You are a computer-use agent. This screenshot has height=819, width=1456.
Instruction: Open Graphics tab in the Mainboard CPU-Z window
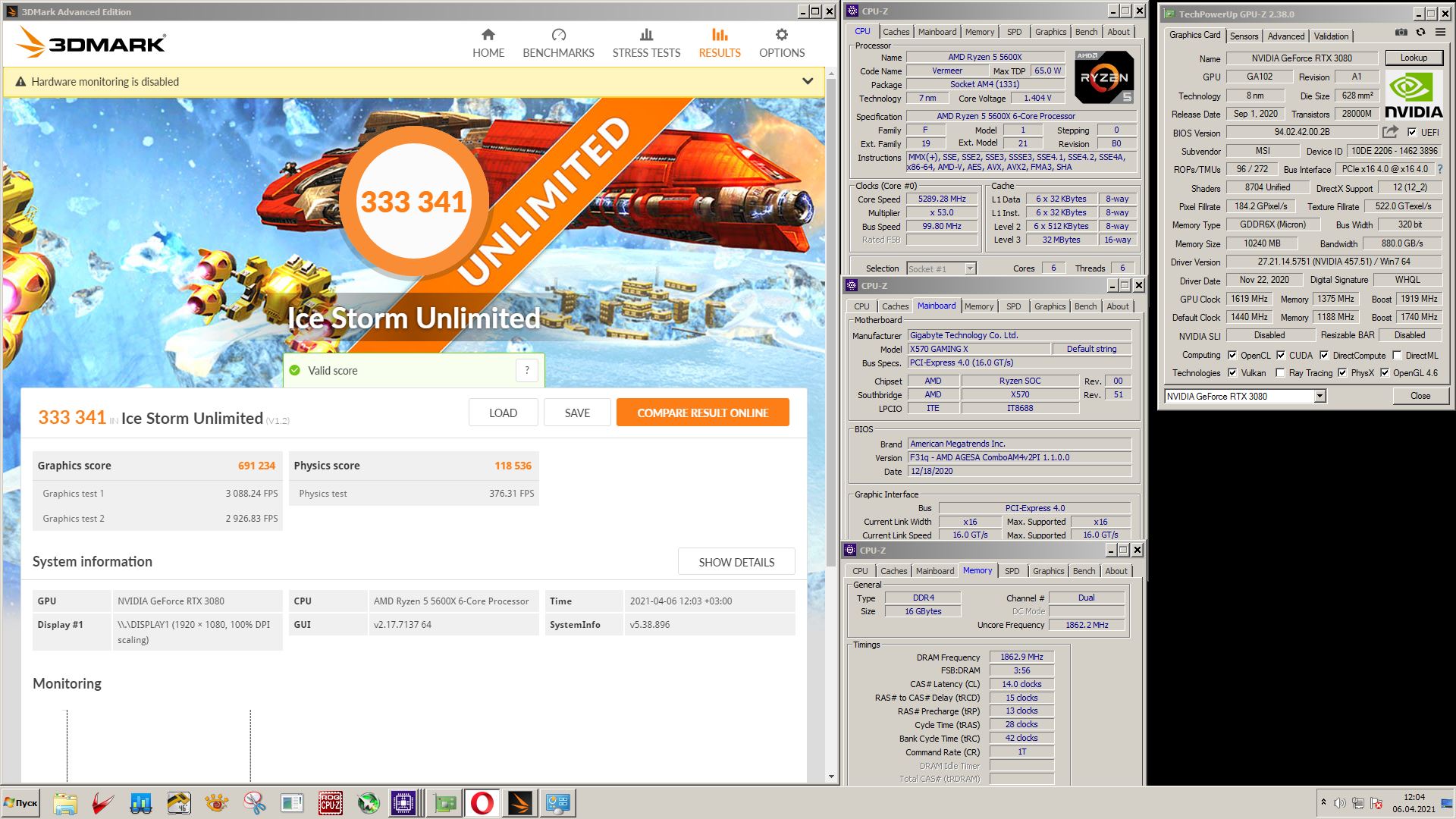coord(1050,306)
